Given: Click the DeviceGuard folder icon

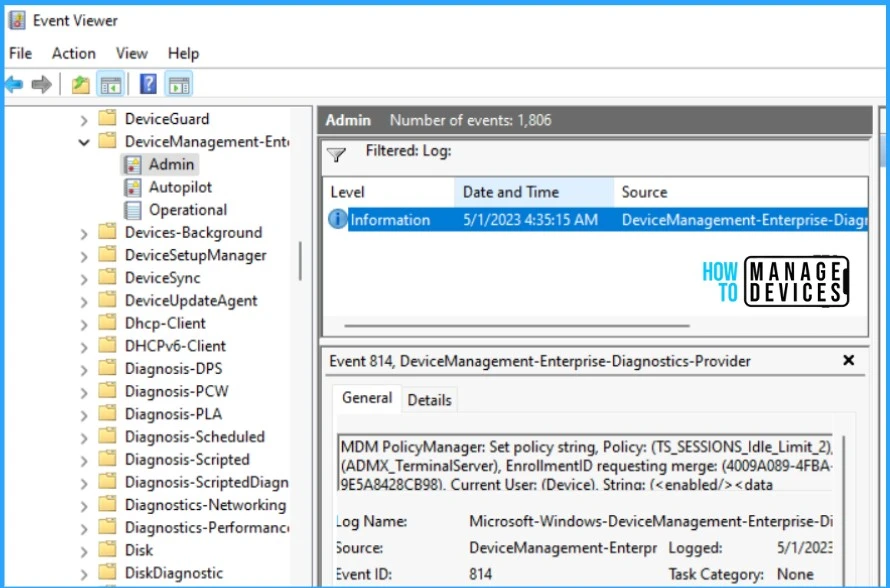Looking at the screenshot, I should (107, 118).
